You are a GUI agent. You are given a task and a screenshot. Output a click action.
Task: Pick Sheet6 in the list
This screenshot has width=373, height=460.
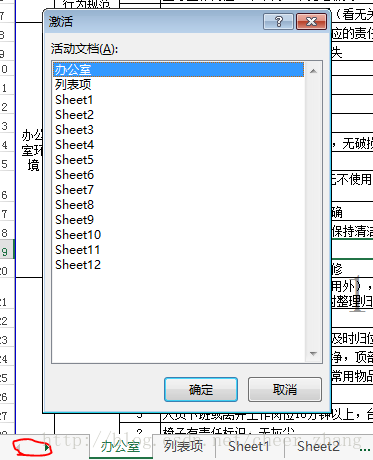[178, 175]
